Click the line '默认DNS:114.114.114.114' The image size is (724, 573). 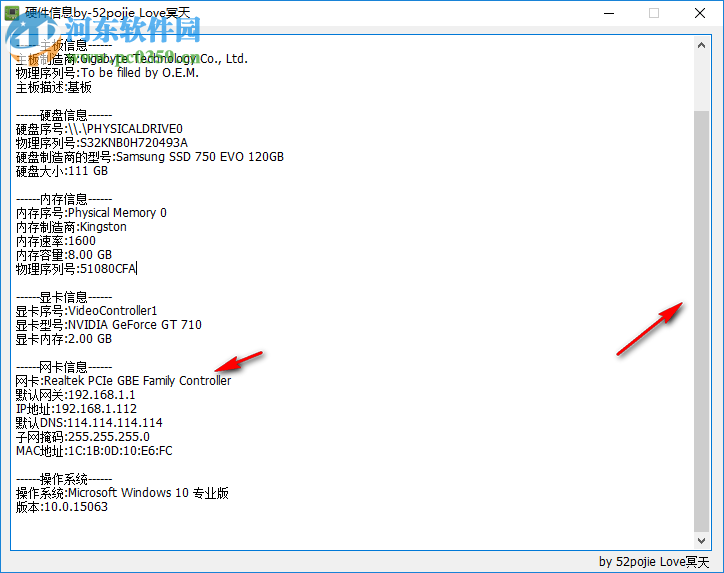pyautogui.click(x=89, y=423)
